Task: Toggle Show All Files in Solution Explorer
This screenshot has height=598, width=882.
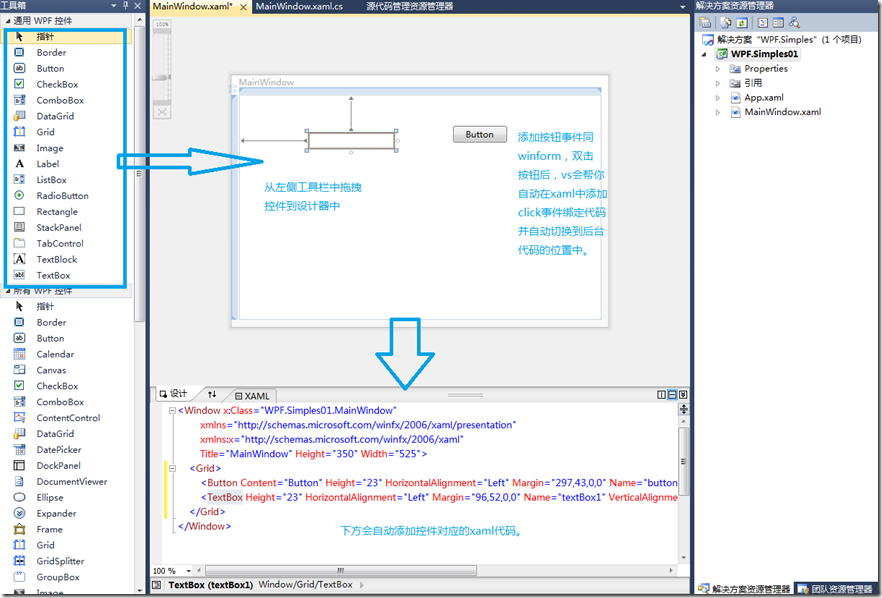Action: coord(726,23)
